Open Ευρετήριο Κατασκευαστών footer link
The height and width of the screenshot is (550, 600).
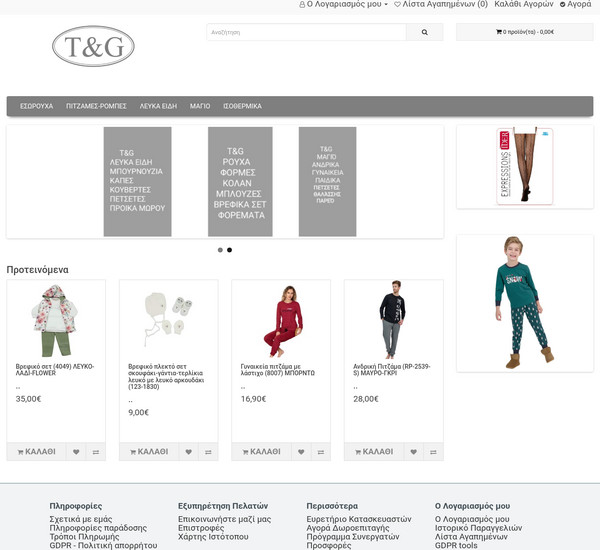pos(359,519)
